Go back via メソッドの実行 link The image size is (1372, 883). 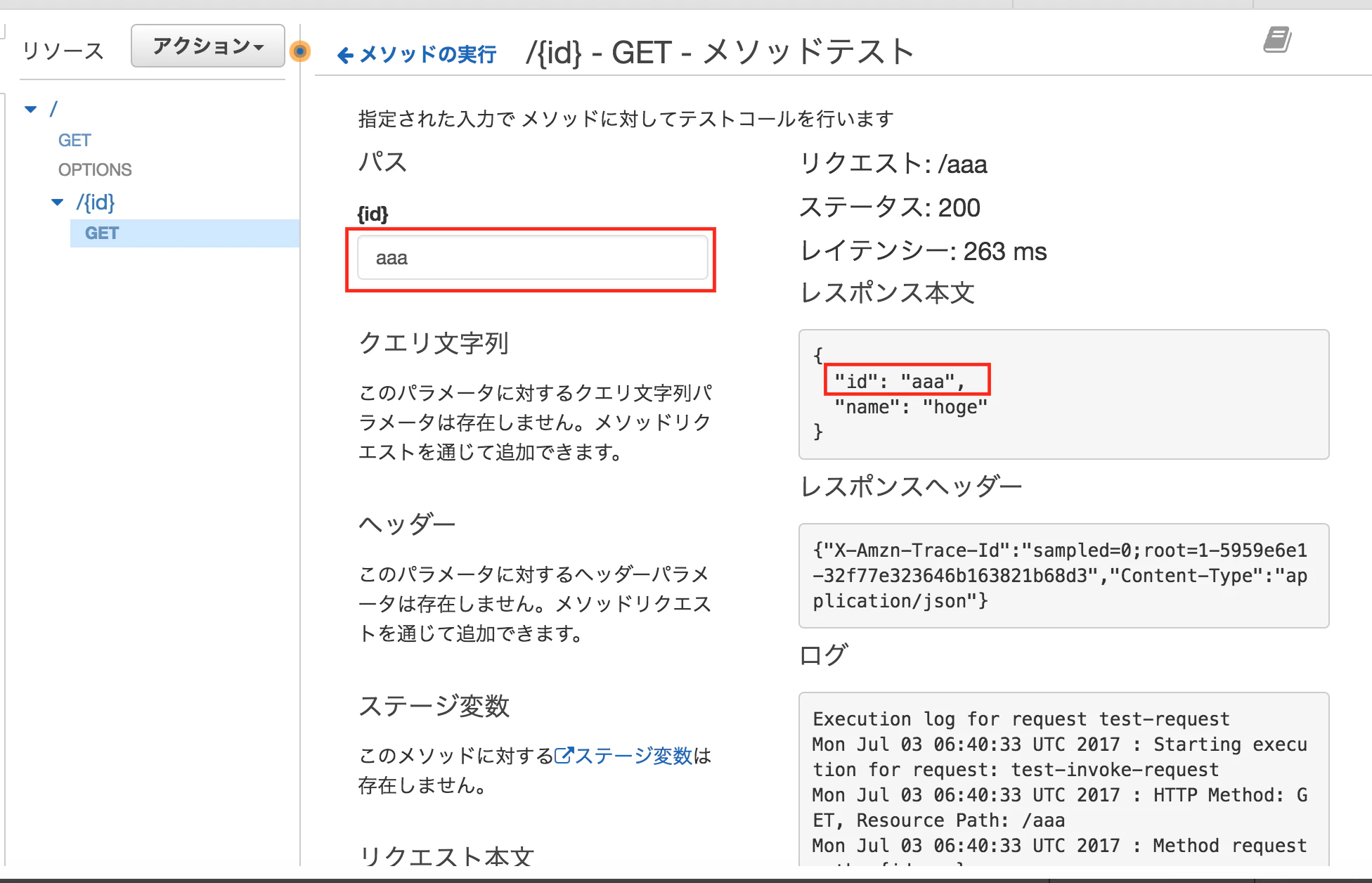point(427,54)
